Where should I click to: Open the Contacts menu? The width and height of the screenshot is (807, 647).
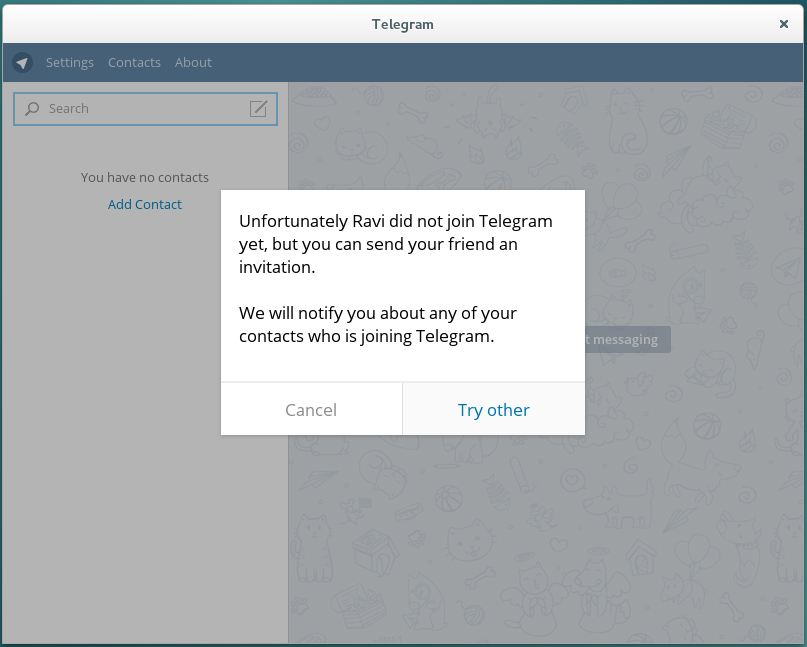pyautogui.click(x=134, y=62)
